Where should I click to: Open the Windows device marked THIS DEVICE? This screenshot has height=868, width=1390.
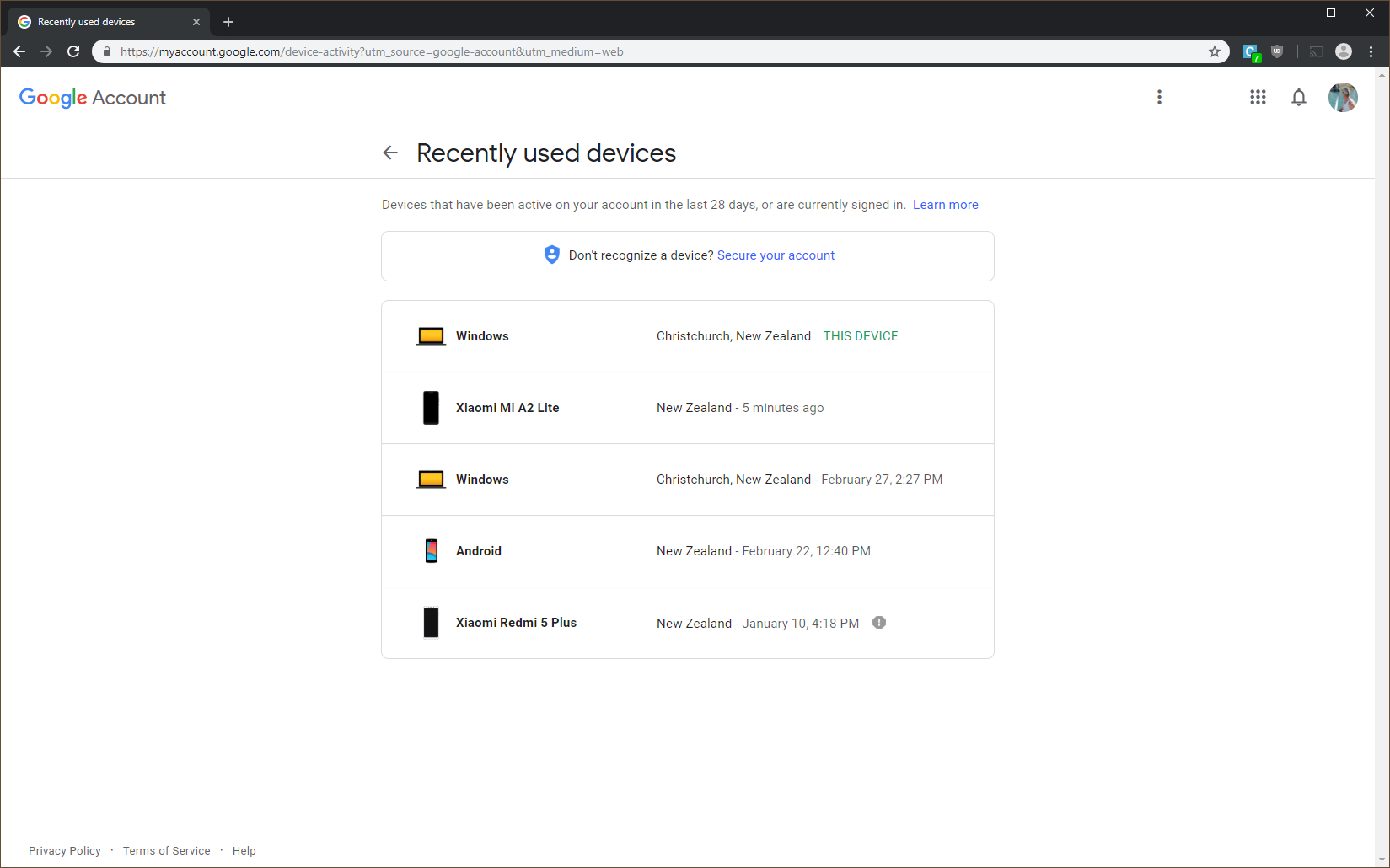(x=687, y=336)
